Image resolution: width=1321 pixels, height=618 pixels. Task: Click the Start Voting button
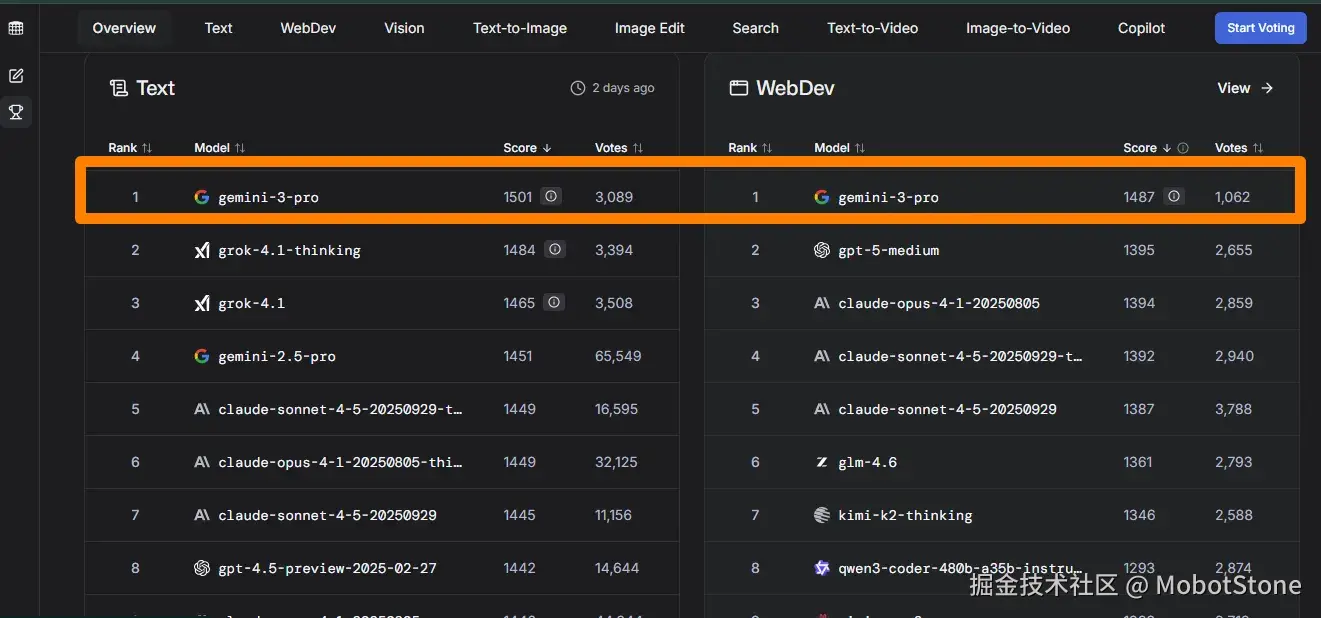point(1260,28)
